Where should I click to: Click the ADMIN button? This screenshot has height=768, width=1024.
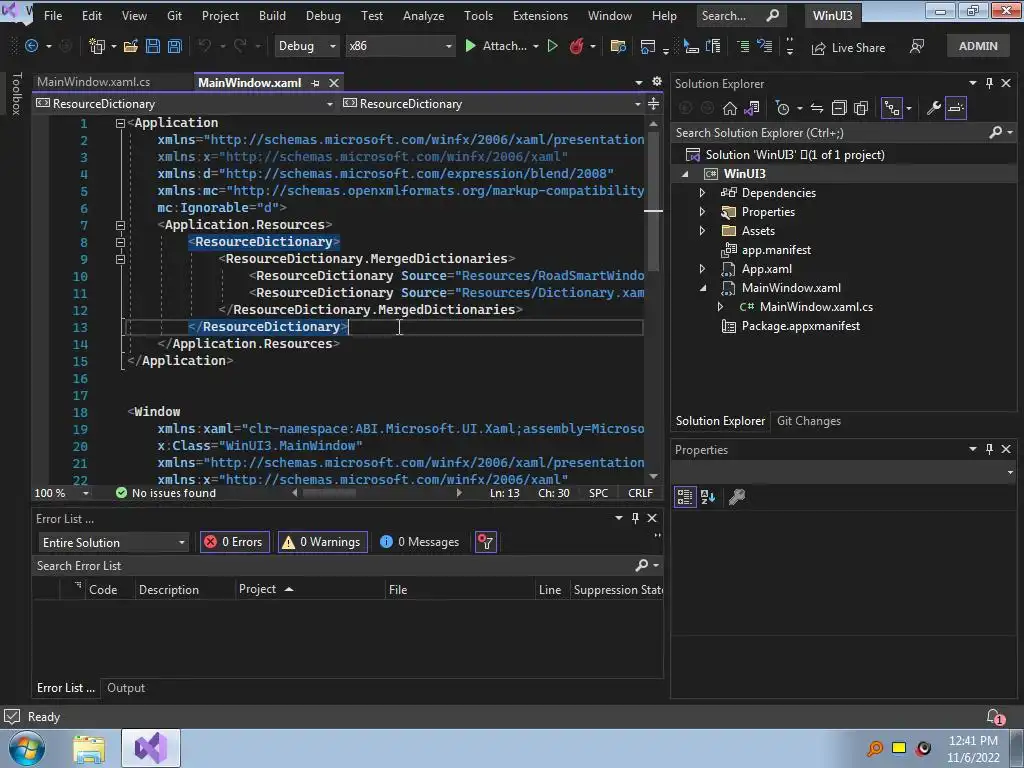click(978, 46)
